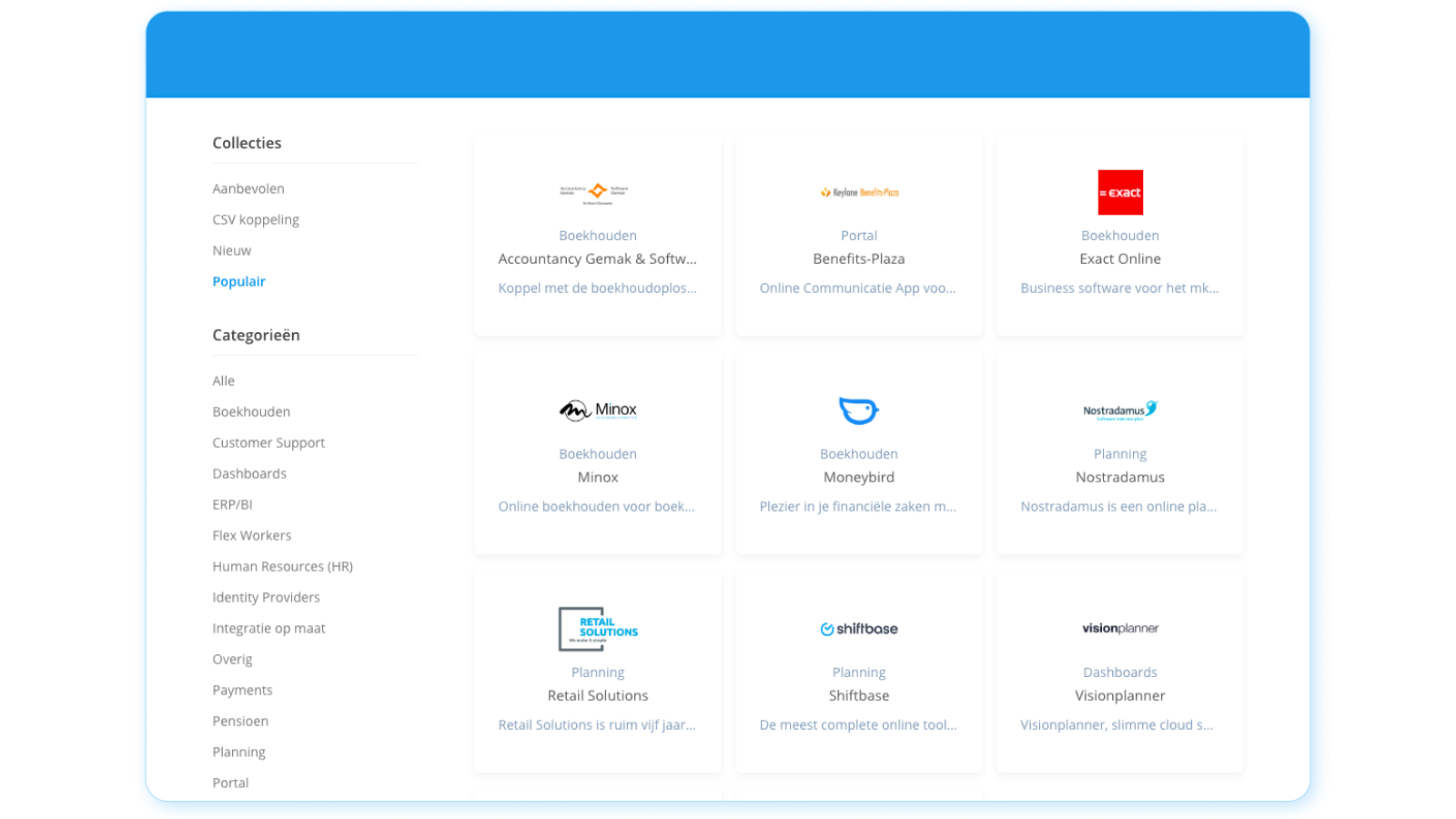Click the Moneybird blue bird logo

[858, 410]
